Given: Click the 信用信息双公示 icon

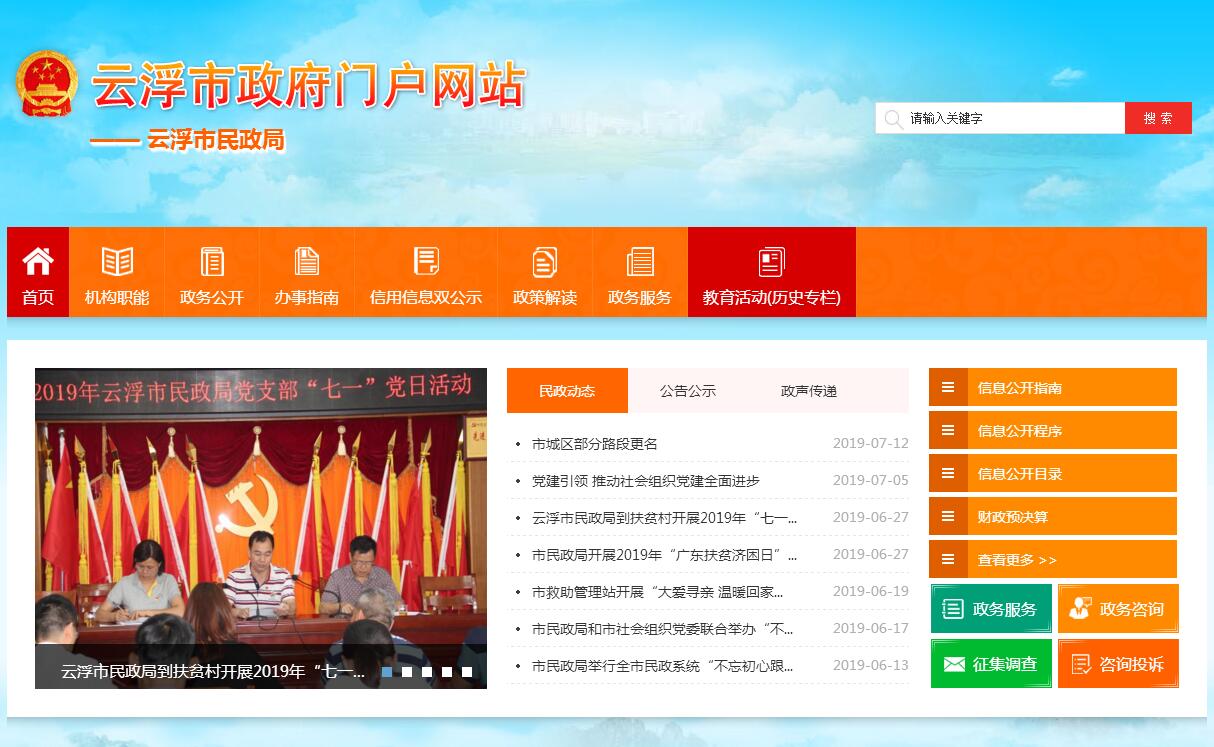Looking at the screenshot, I should [426, 262].
